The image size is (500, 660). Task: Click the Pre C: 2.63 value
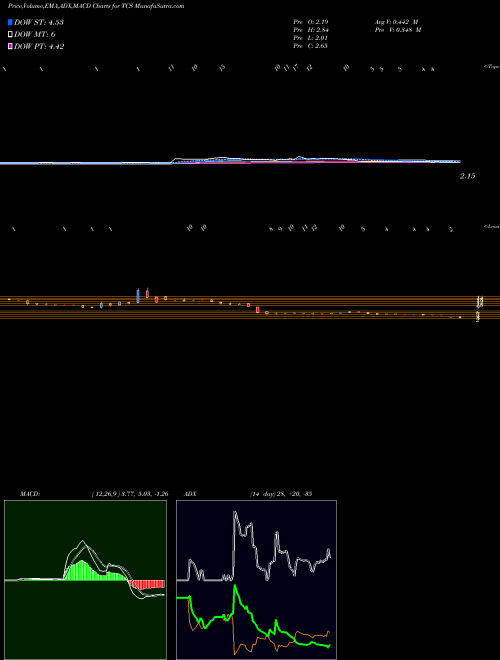pos(311,46)
